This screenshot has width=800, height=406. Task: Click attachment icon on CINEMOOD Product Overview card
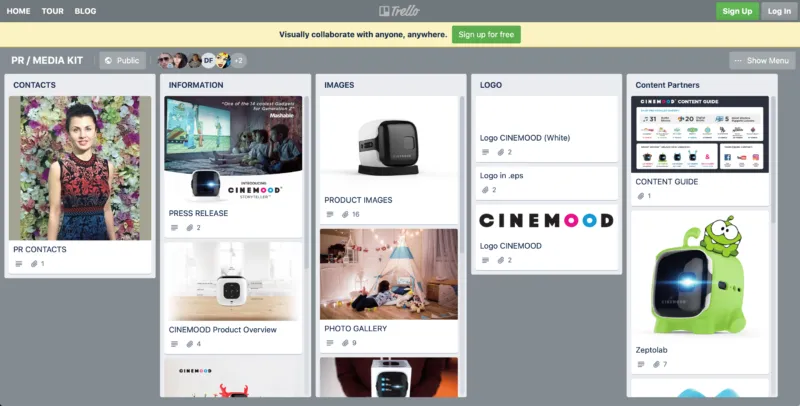190,344
